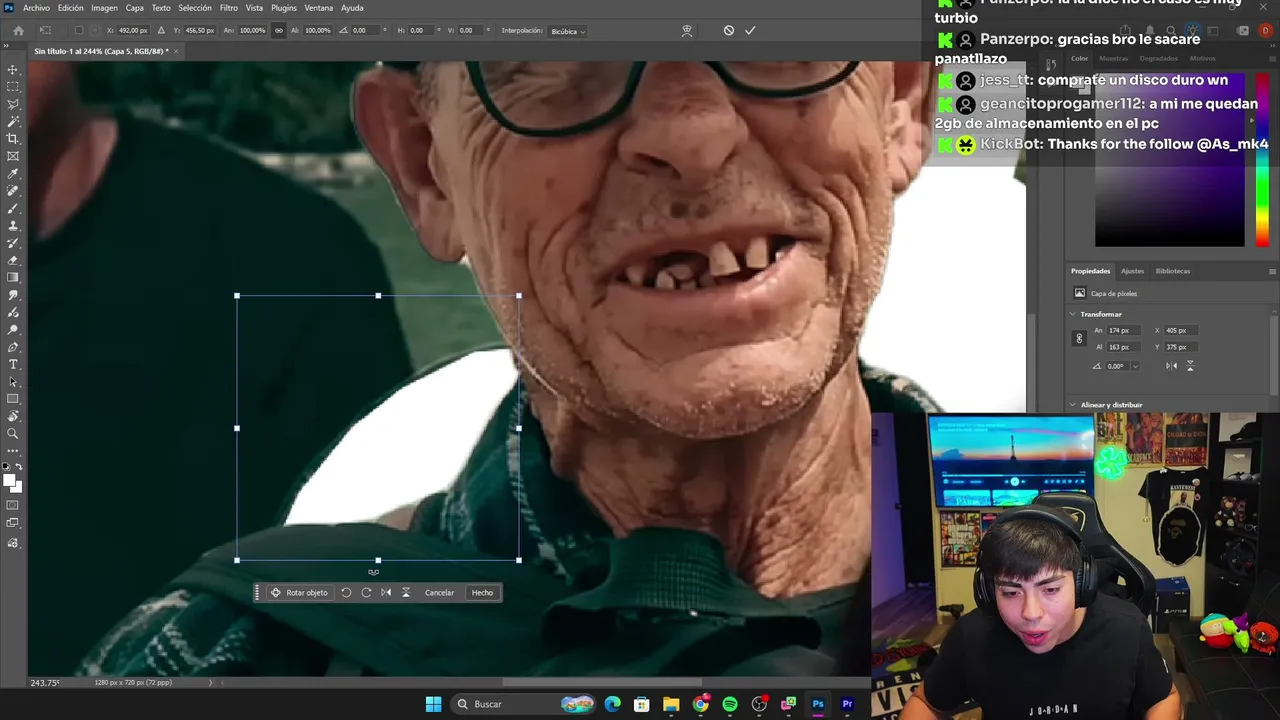Open the Windows Start menu
This screenshot has width=1280, height=720.
click(433, 704)
